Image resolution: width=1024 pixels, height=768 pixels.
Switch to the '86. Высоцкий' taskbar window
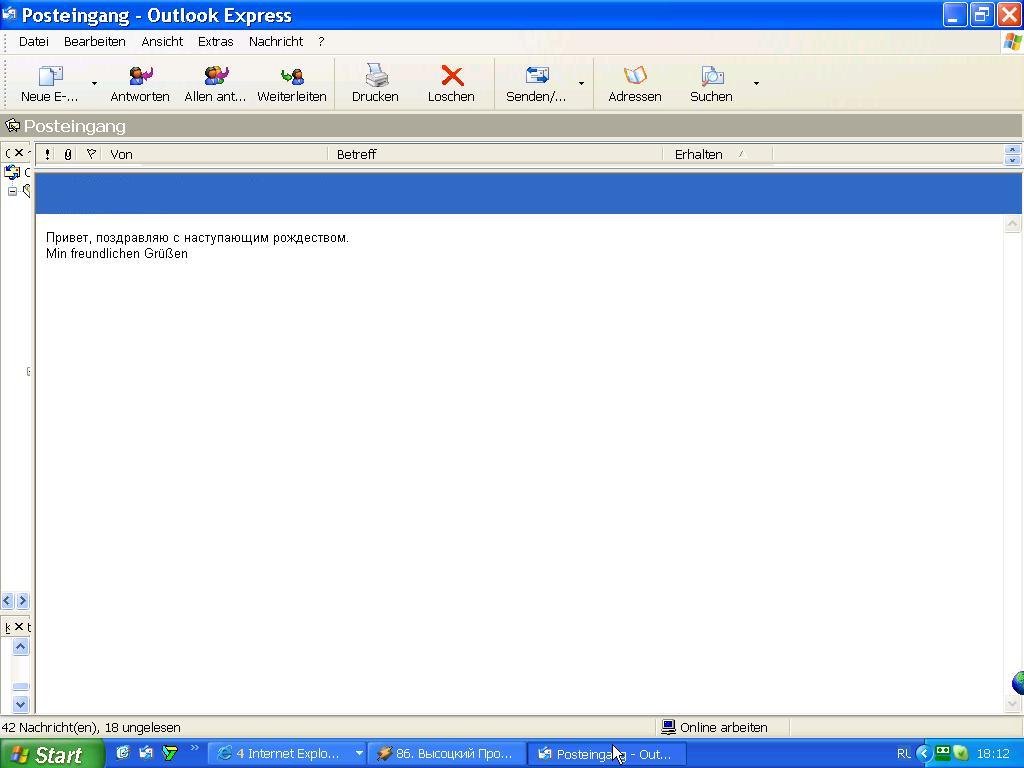[447, 754]
